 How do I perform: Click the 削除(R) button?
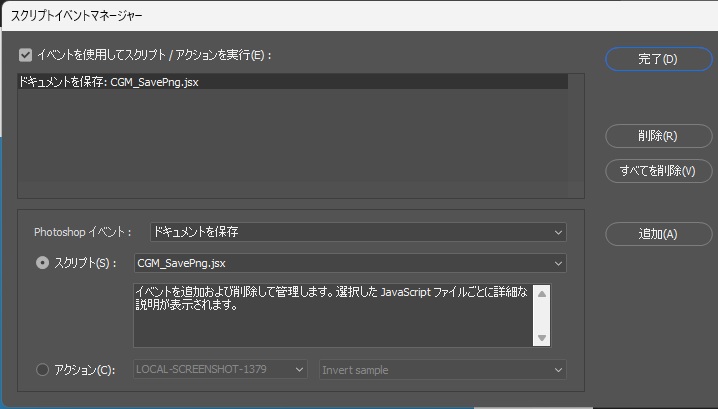tap(658, 136)
